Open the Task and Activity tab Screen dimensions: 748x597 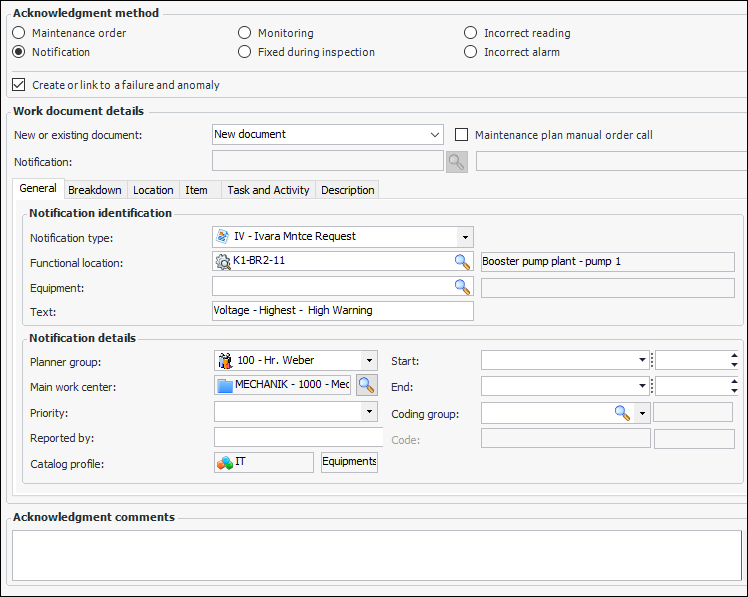click(267, 190)
